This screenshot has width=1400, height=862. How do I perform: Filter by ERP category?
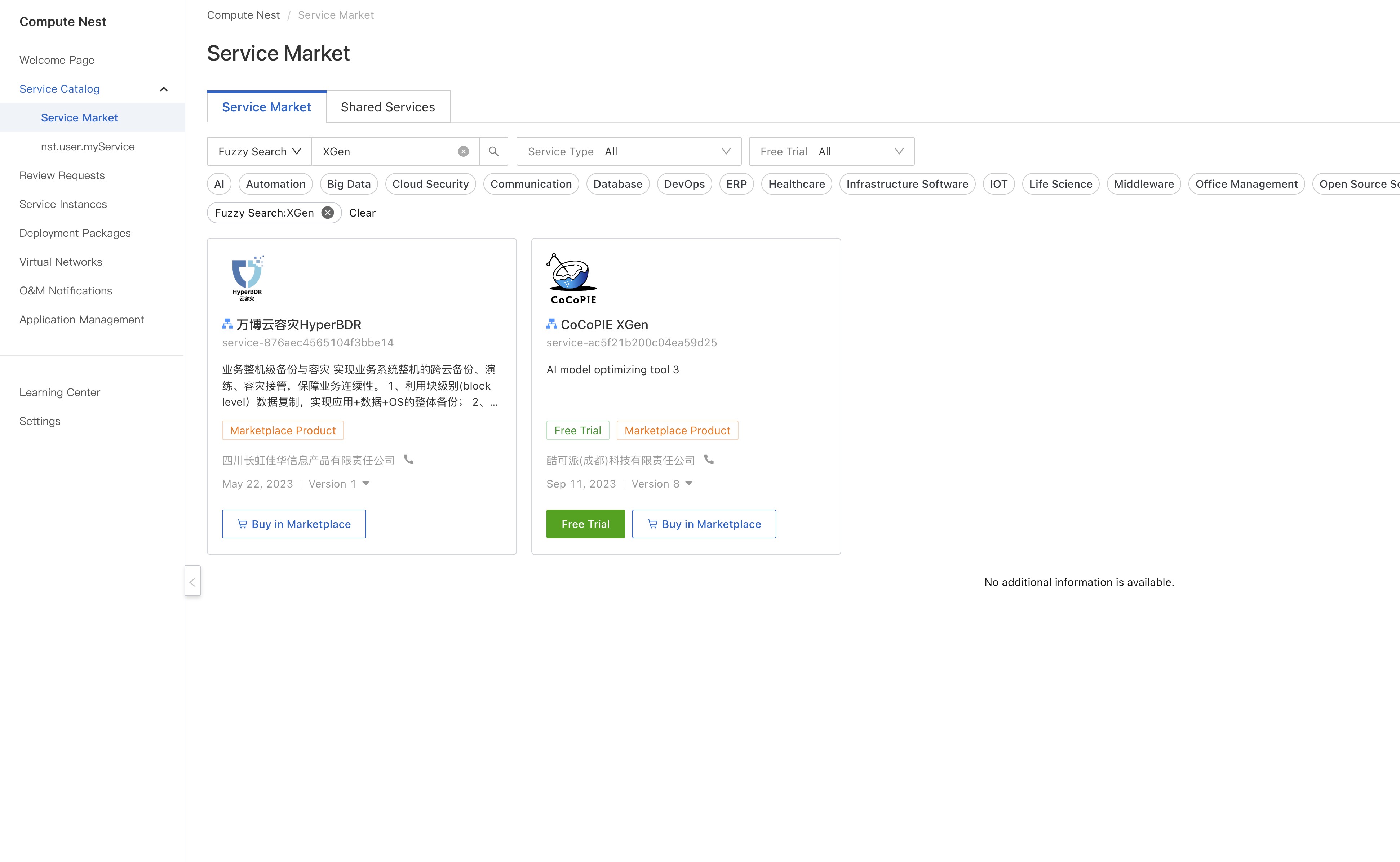[x=737, y=183]
